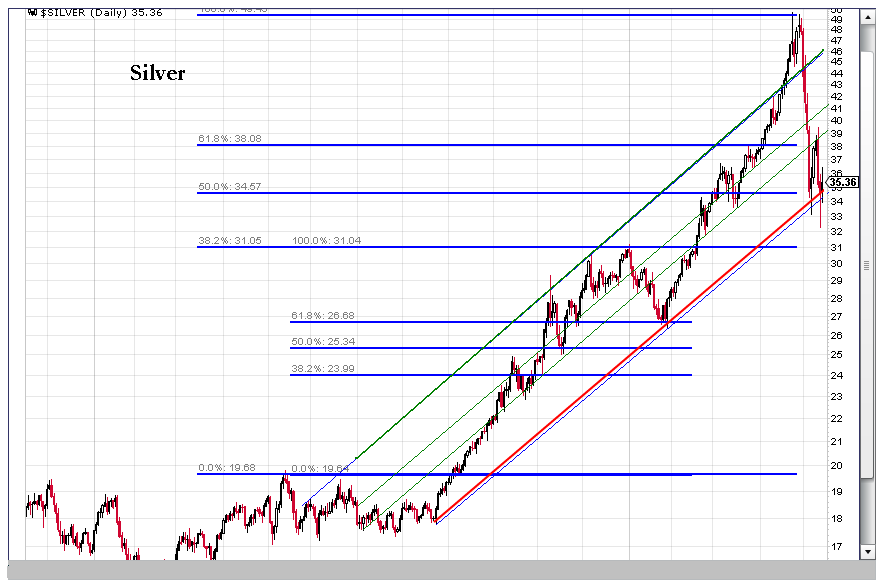Click the 35.36 current price marker
The height and width of the screenshot is (588, 883).
(x=843, y=182)
